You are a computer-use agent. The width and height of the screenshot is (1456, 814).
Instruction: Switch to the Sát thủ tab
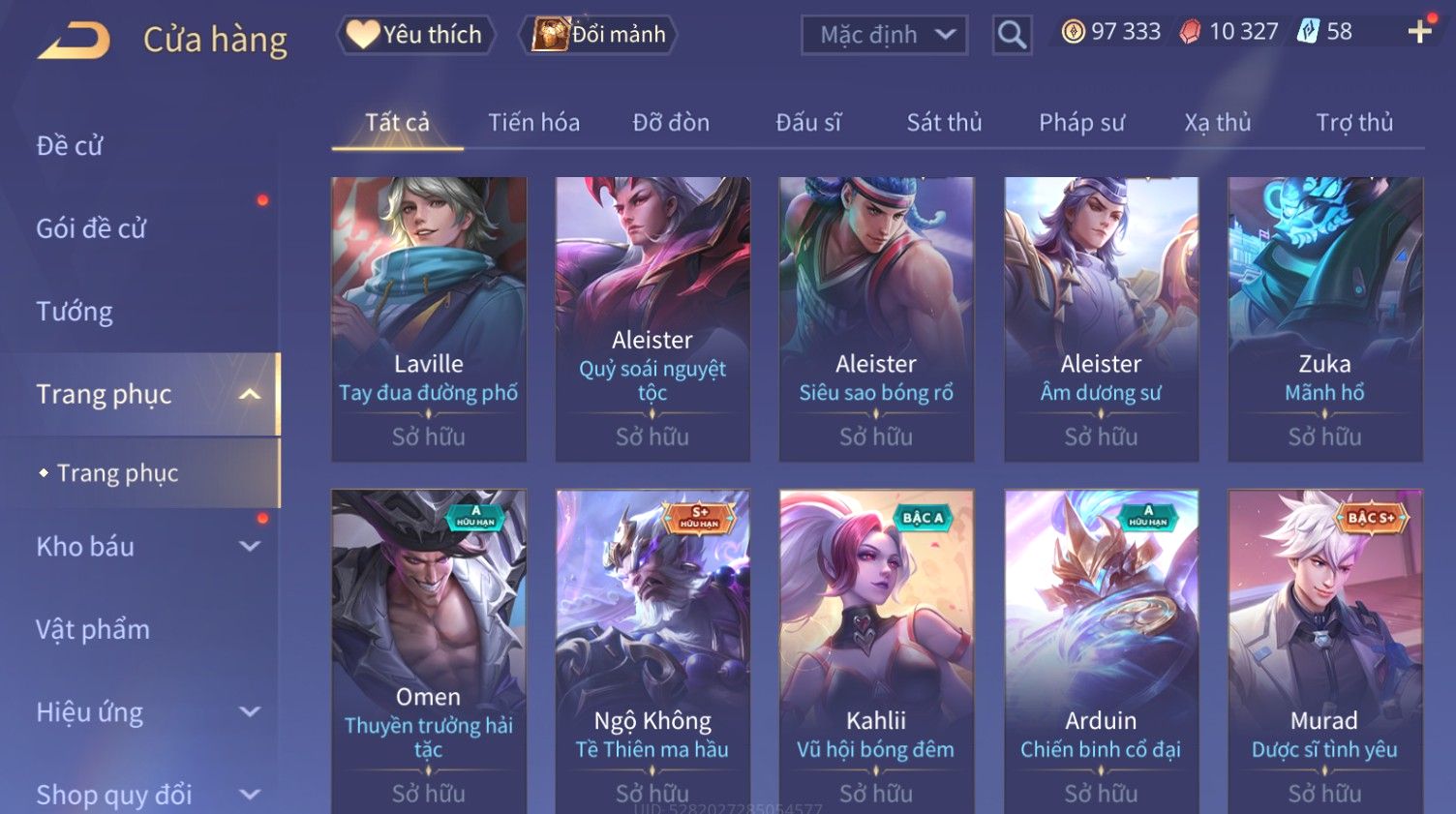pos(944,123)
